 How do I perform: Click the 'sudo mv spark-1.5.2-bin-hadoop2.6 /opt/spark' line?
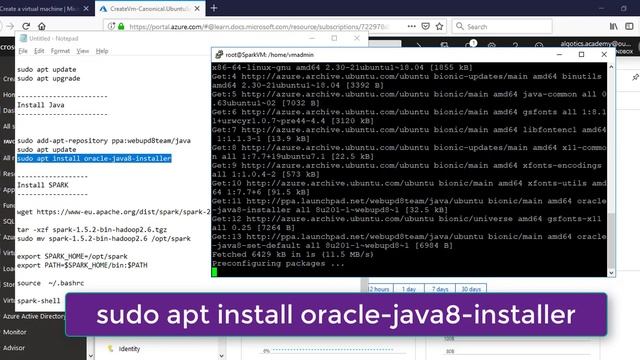click(x=104, y=239)
